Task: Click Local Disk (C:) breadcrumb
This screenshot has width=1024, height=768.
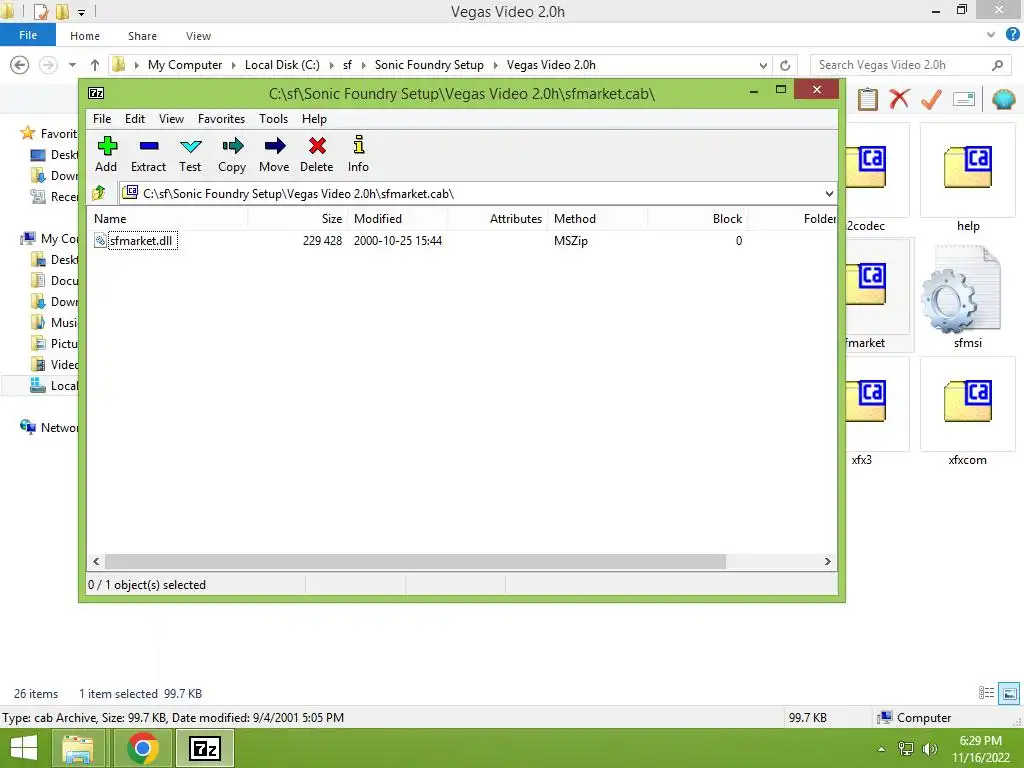Action: (282, 65)
